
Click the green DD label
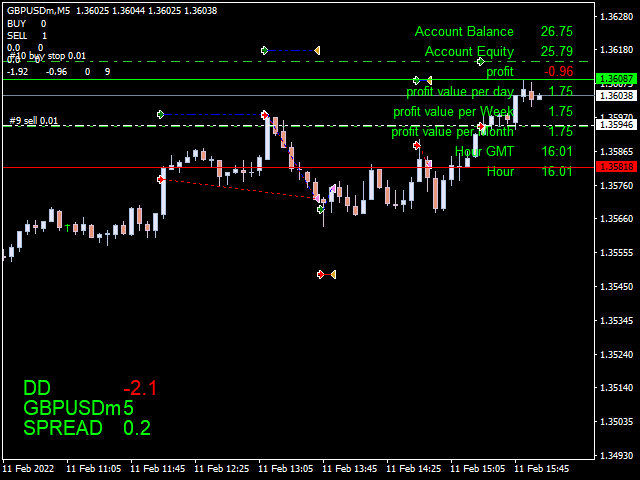[x=37, y=388]
